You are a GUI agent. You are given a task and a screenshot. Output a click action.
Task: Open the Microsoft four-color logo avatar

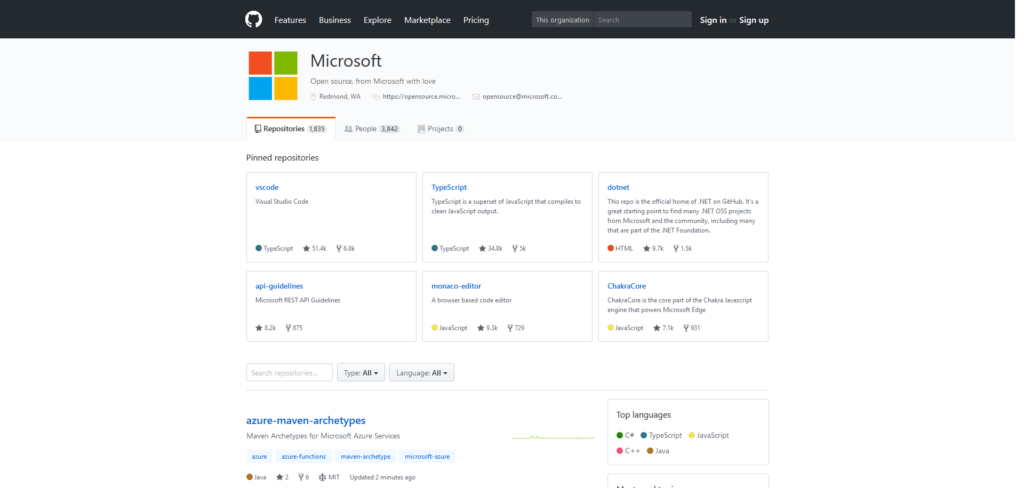pos(273,76)
